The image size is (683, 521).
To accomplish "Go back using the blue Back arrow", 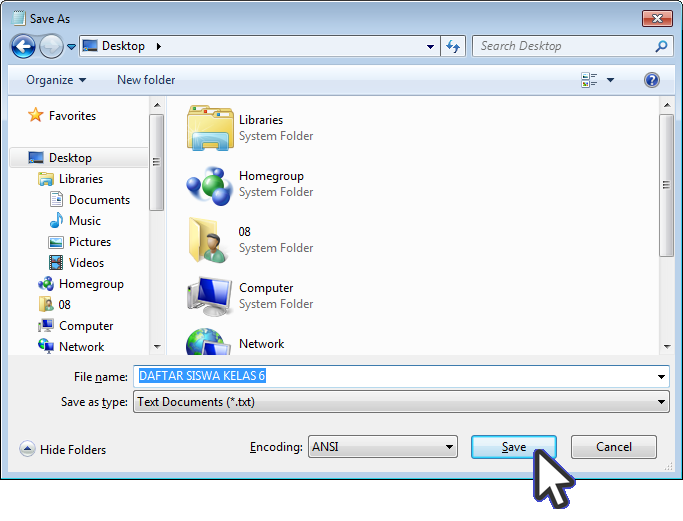I will tap(23, 46).
